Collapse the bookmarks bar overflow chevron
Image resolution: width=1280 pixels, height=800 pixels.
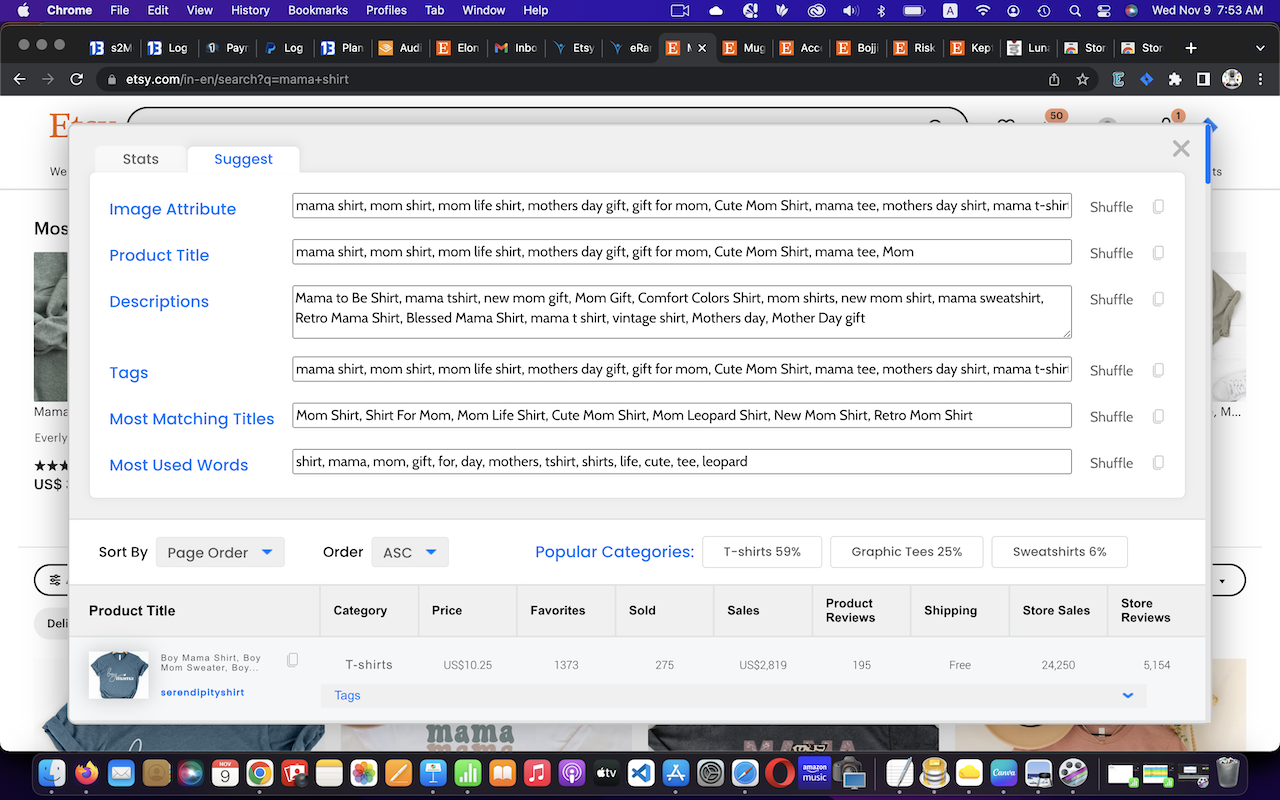[x=1259, y=47]
